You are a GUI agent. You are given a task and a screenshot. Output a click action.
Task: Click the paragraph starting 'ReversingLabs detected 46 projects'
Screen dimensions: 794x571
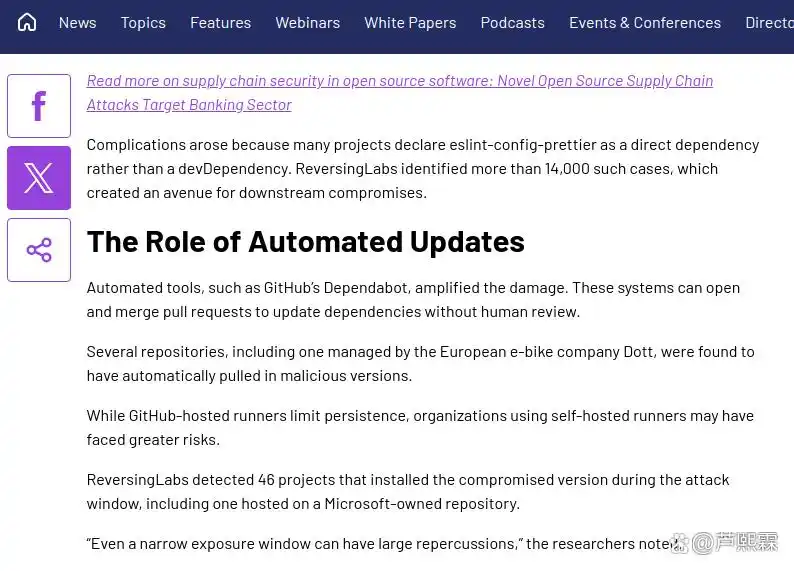[408, 492]
